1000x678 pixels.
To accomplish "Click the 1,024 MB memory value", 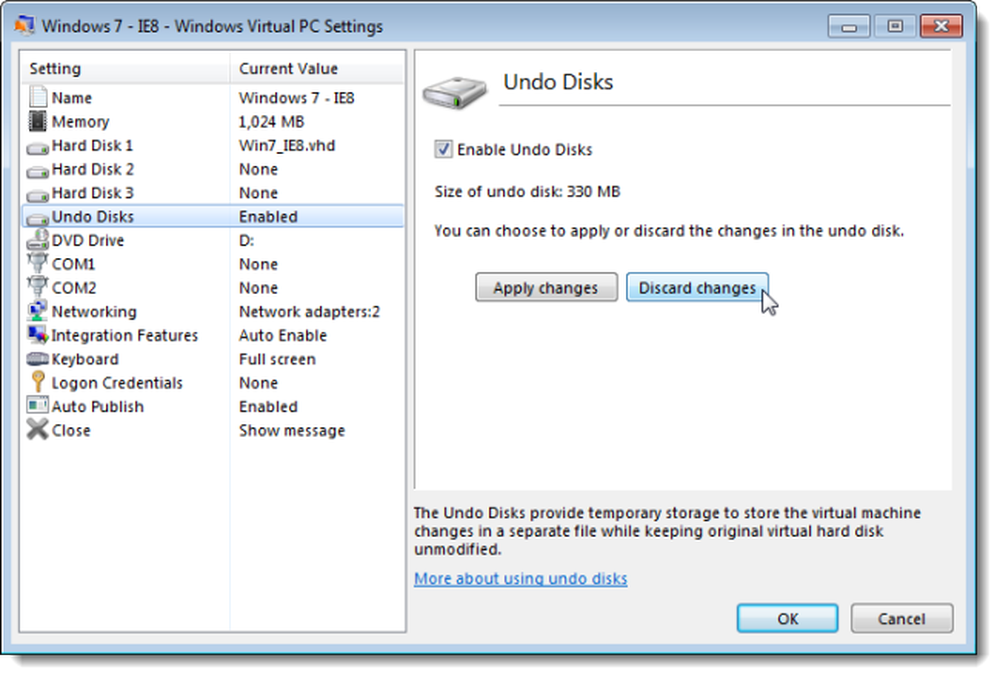I will click(272, 121).
